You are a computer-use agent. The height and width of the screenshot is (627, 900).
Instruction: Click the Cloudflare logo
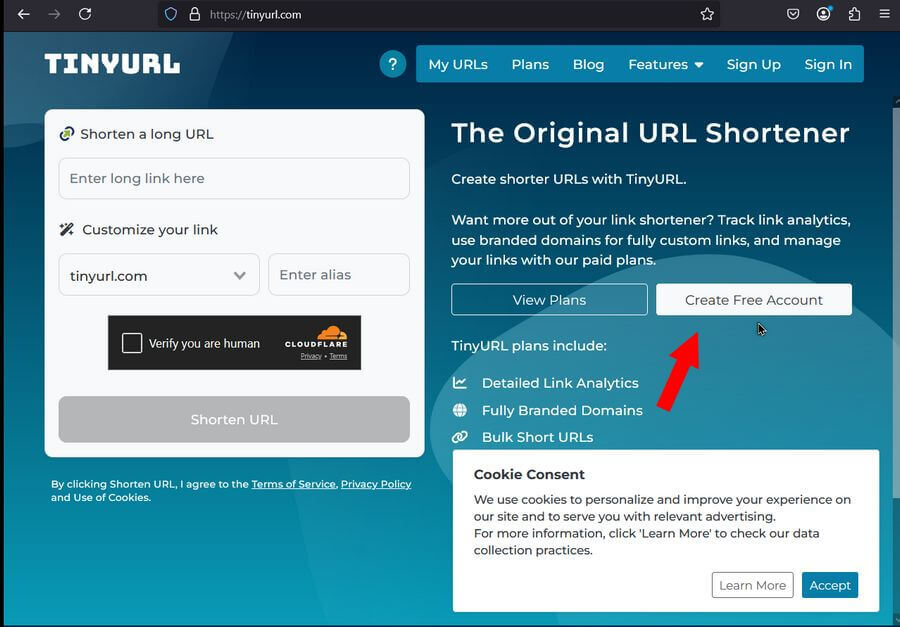click(x=317, y=337)
